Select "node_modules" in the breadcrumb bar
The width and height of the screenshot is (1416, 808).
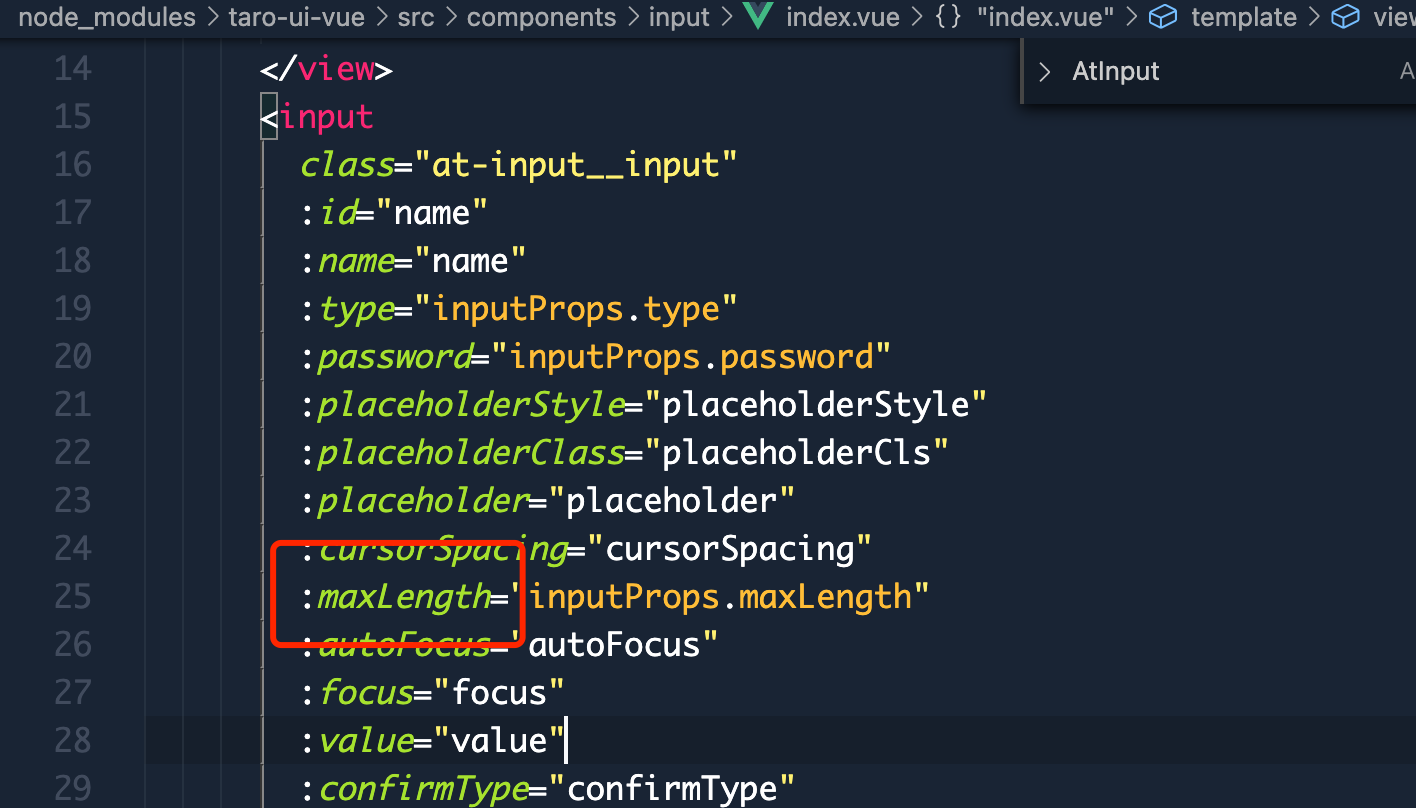click(106, 17)
